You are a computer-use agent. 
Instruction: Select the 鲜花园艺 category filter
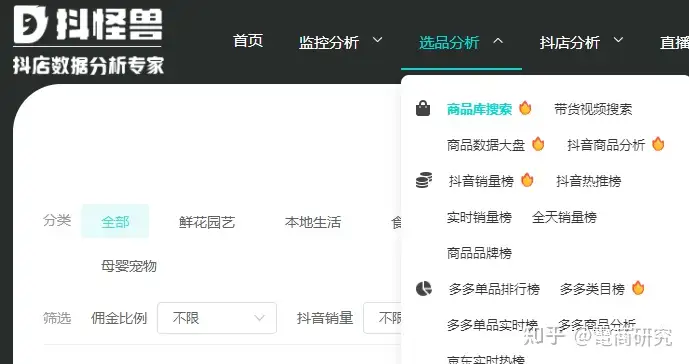tap(207, 222)
